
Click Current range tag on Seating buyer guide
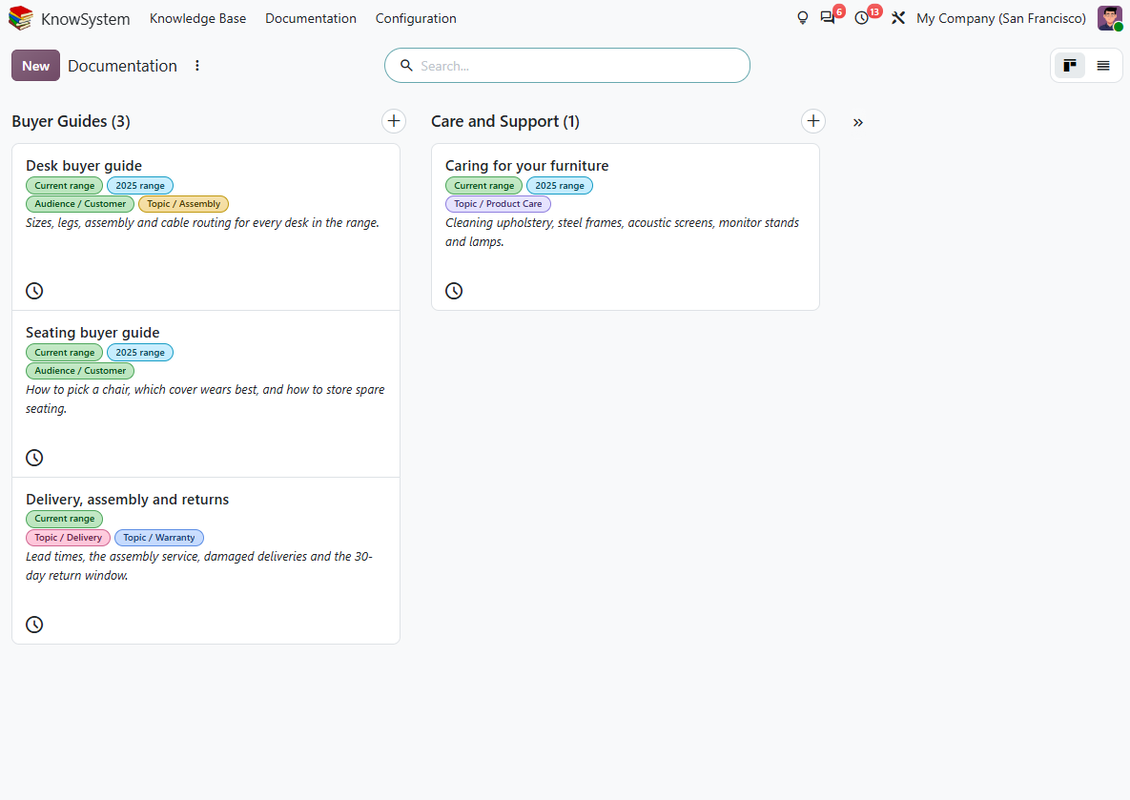click(64, 352)
